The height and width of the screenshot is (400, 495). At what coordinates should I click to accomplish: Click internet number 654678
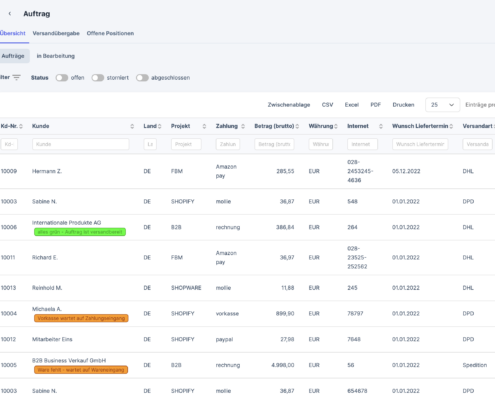pos(357,391)
